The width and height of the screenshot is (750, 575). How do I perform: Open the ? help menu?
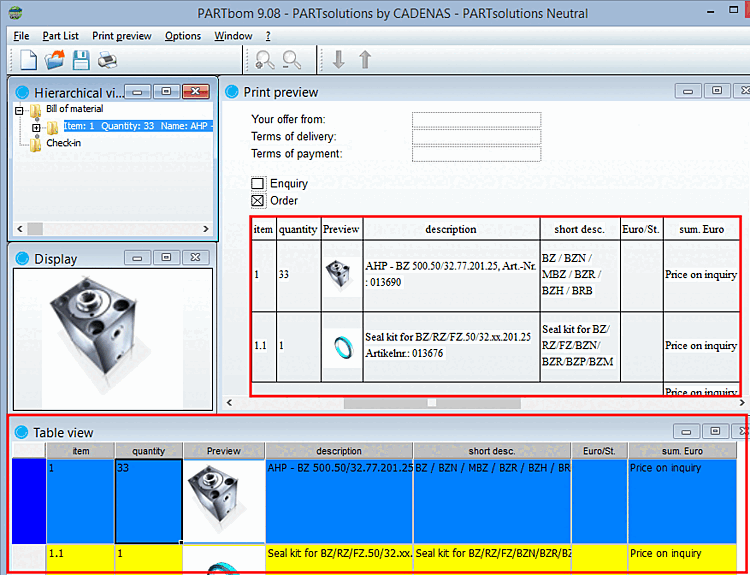click(268, 36)
